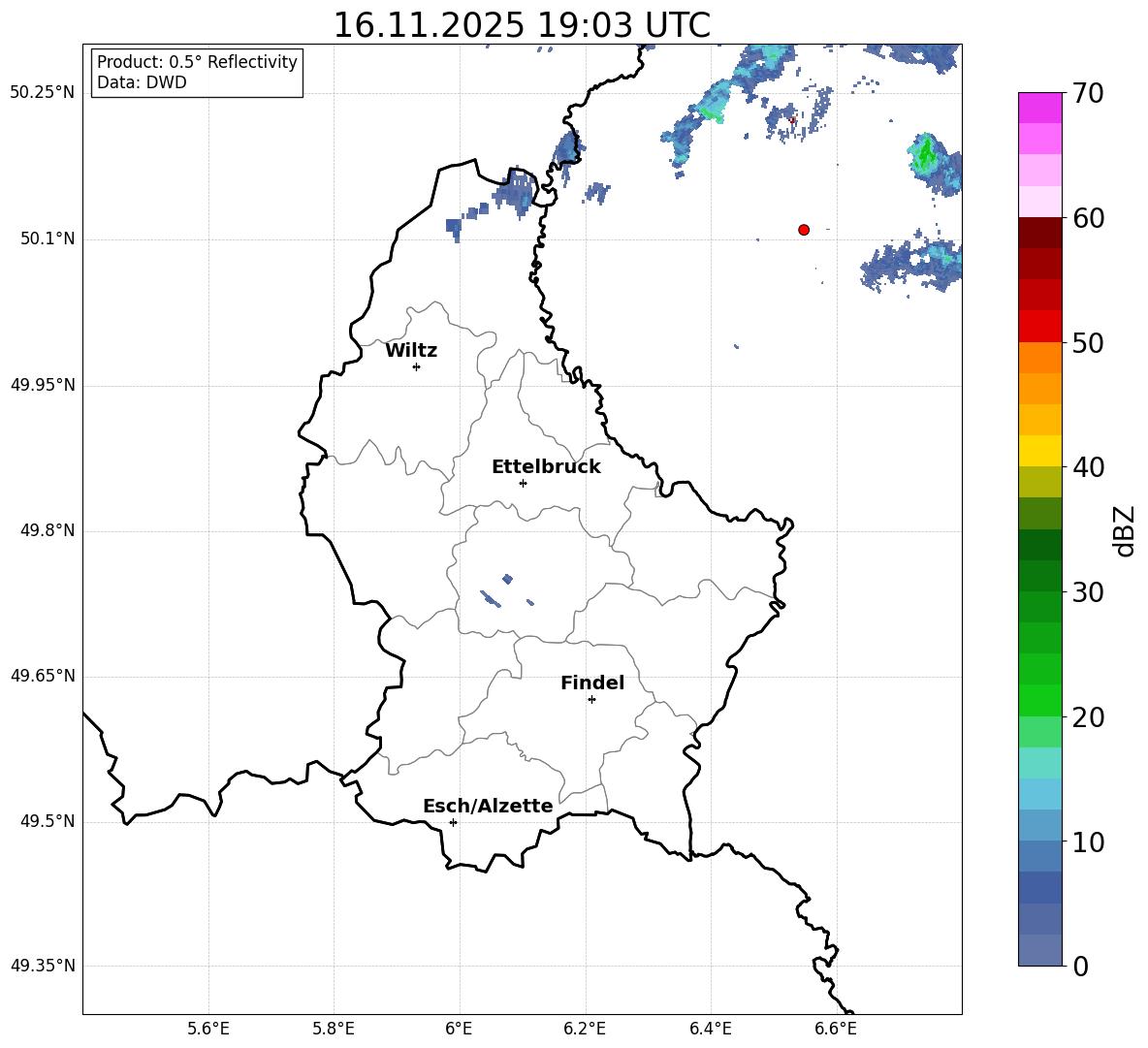Click the 0 colorbar tick label
1148x1048 pixels.
[x=1080, y=966]
